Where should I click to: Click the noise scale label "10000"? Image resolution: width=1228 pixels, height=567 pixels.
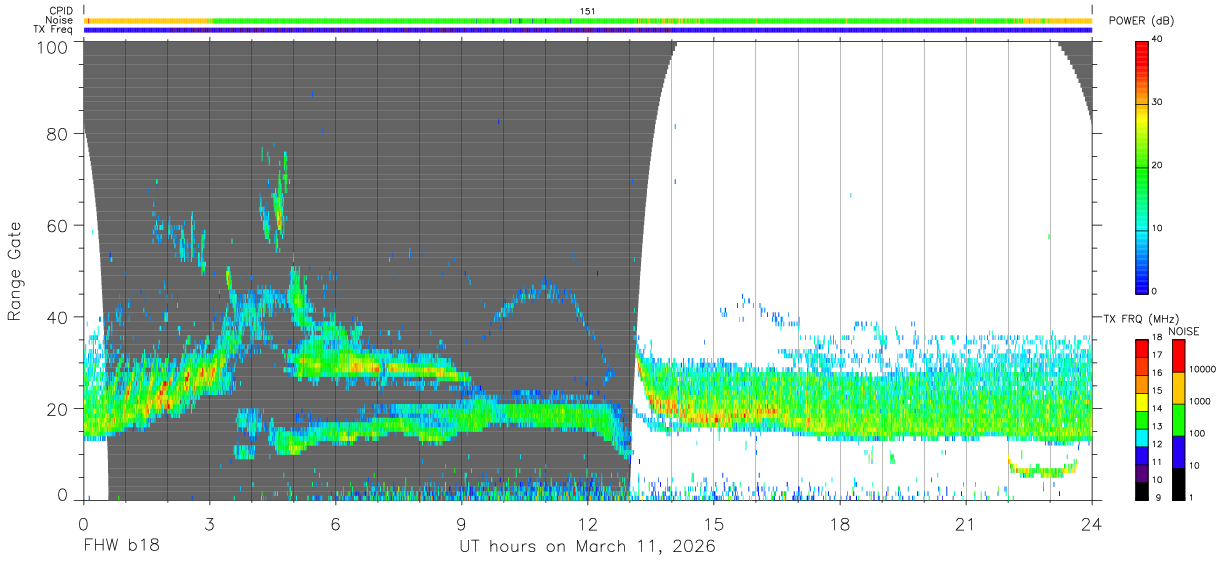pos(1202,369)
